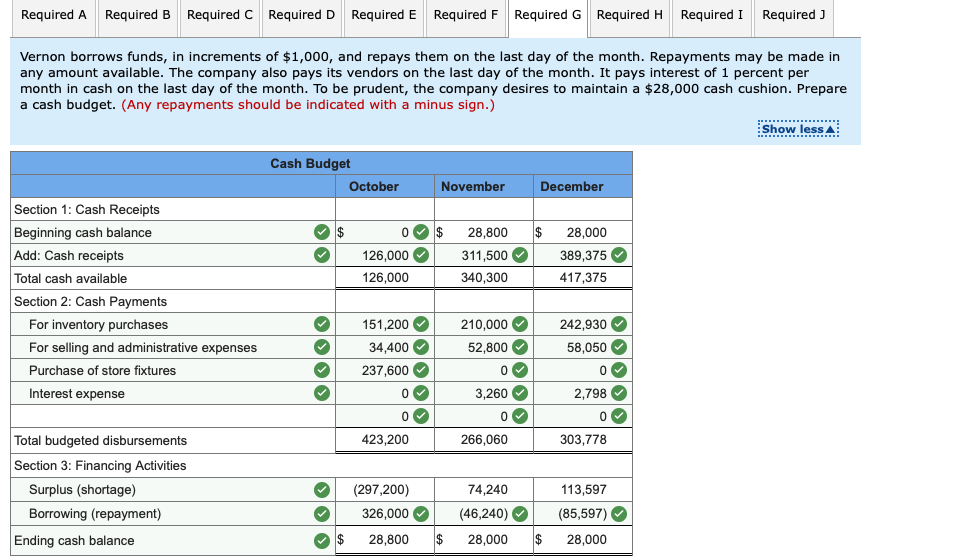Select the November interest expense field 3,260
954x558 pixels.
point(484,393)
